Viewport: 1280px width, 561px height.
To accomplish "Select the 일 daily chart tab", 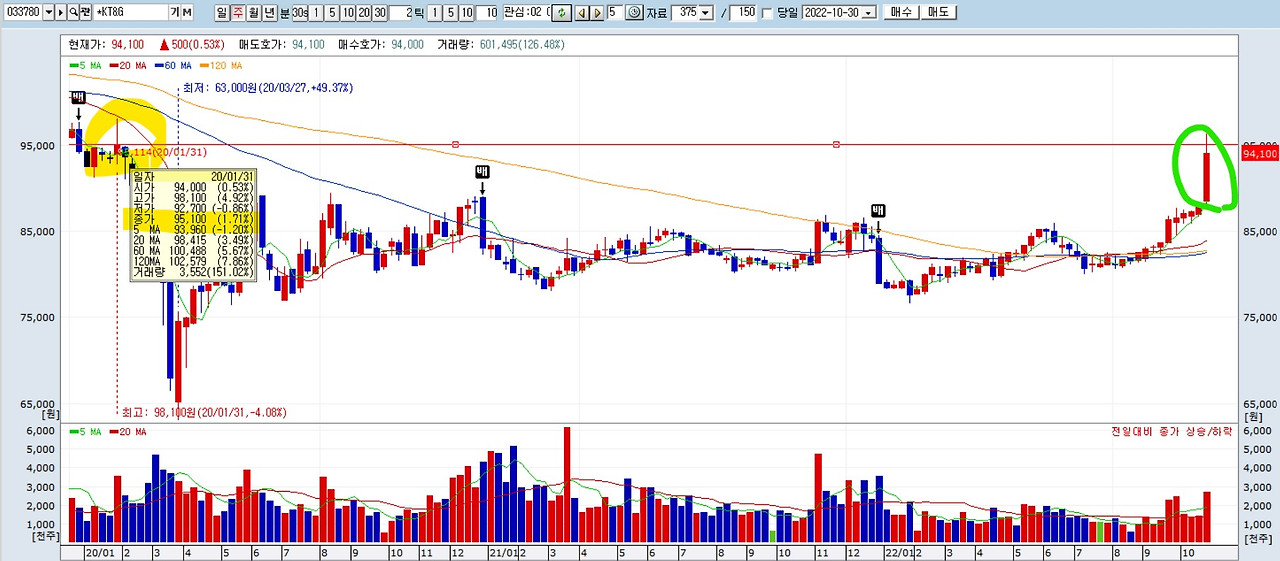I will 222,12.
